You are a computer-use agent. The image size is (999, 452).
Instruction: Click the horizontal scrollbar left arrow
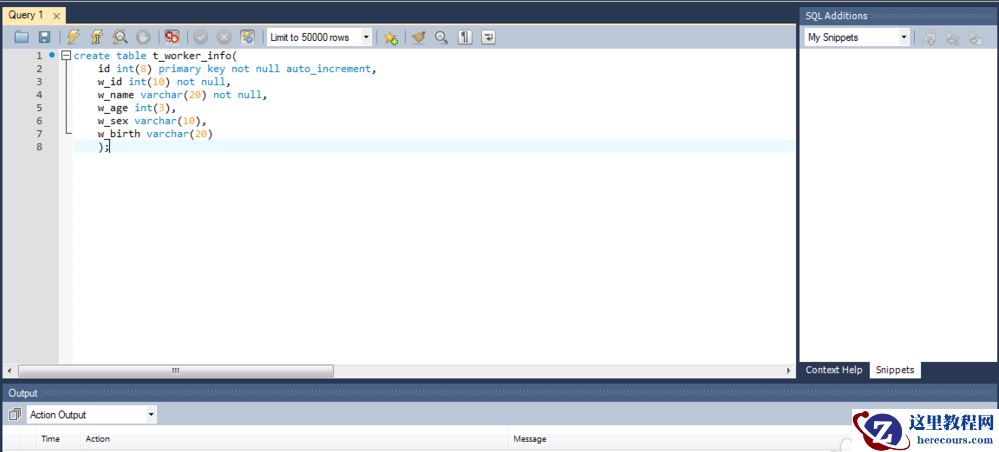[10, 370]
